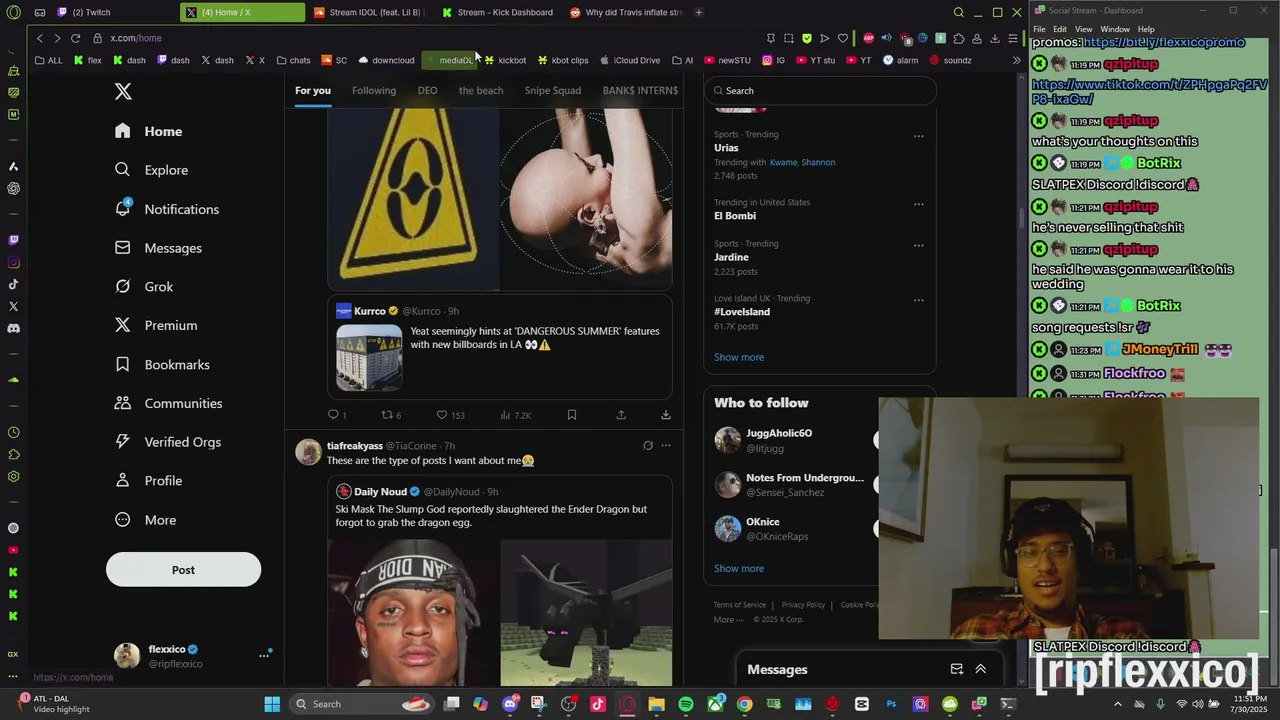
Task: Open JuggAholic60 profile suggestion
Action: 779,433
